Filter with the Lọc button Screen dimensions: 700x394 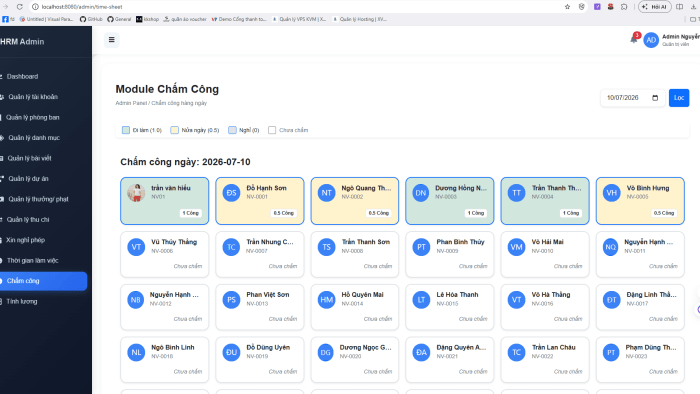679,98
